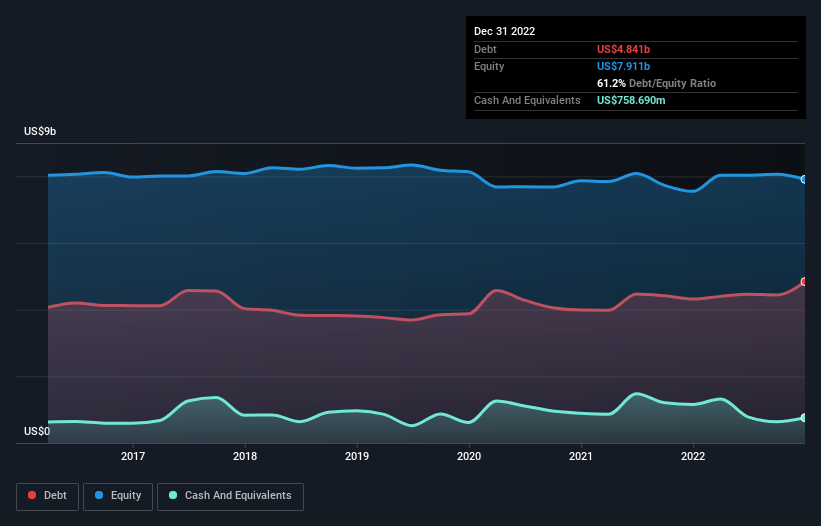821x526 pixels.
Task: Click the US$7.911b equity value
Action: (x=623, y=66)
